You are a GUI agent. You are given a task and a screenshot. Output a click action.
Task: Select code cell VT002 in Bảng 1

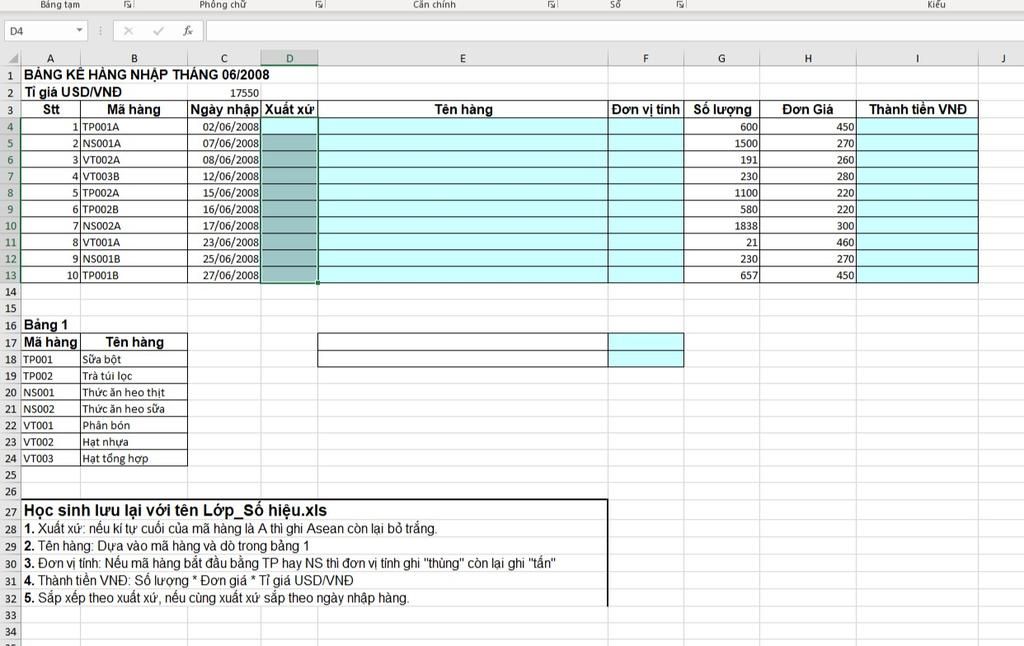(50, 442)
